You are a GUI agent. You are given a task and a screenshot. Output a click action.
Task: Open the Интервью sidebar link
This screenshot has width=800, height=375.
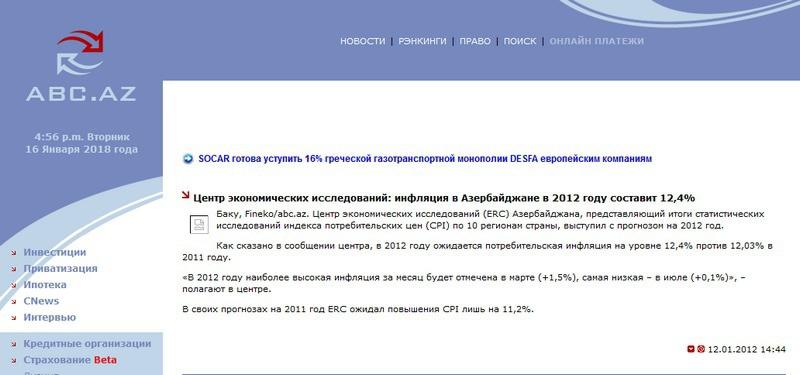point(49,317)
